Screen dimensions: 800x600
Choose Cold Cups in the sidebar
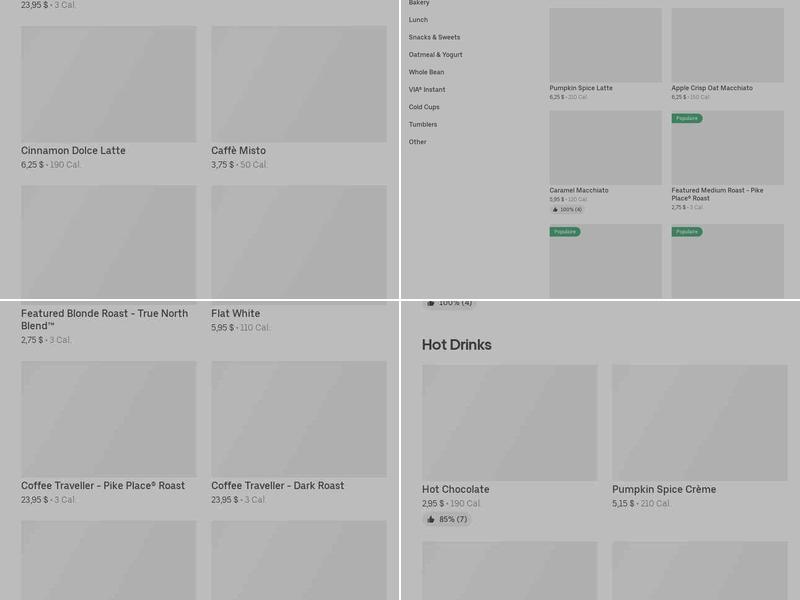pyautogui.click(x=424, y=107)
